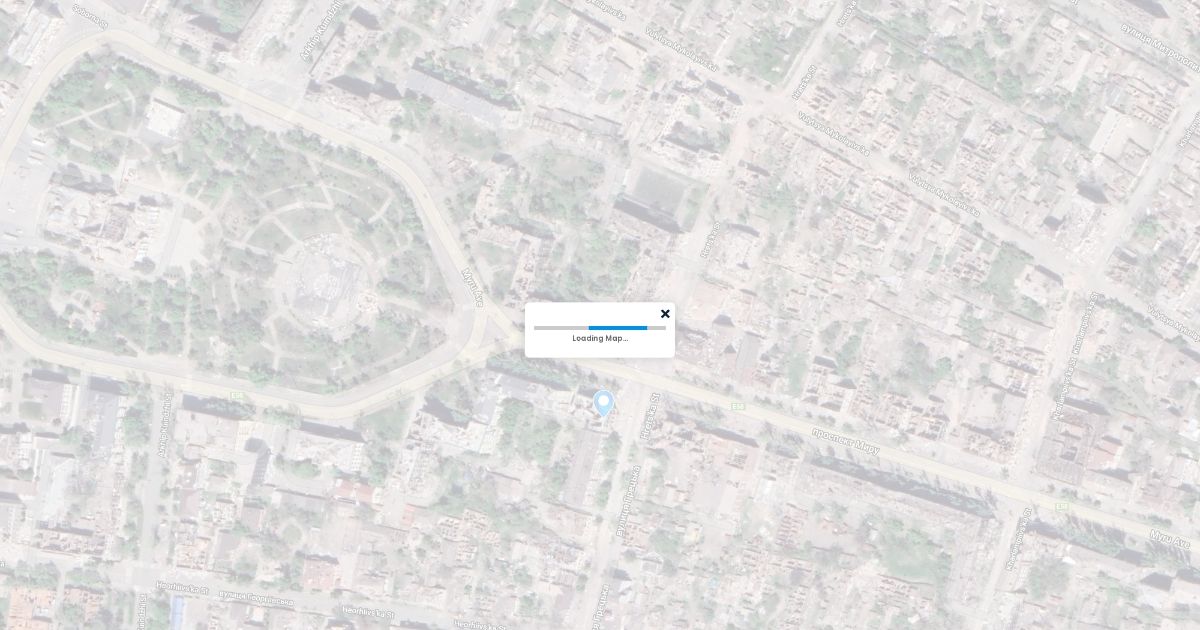Screen dimensions: 1200x630
Task: Click the 'Loading Map...' status text
Action: pos(600,338)
